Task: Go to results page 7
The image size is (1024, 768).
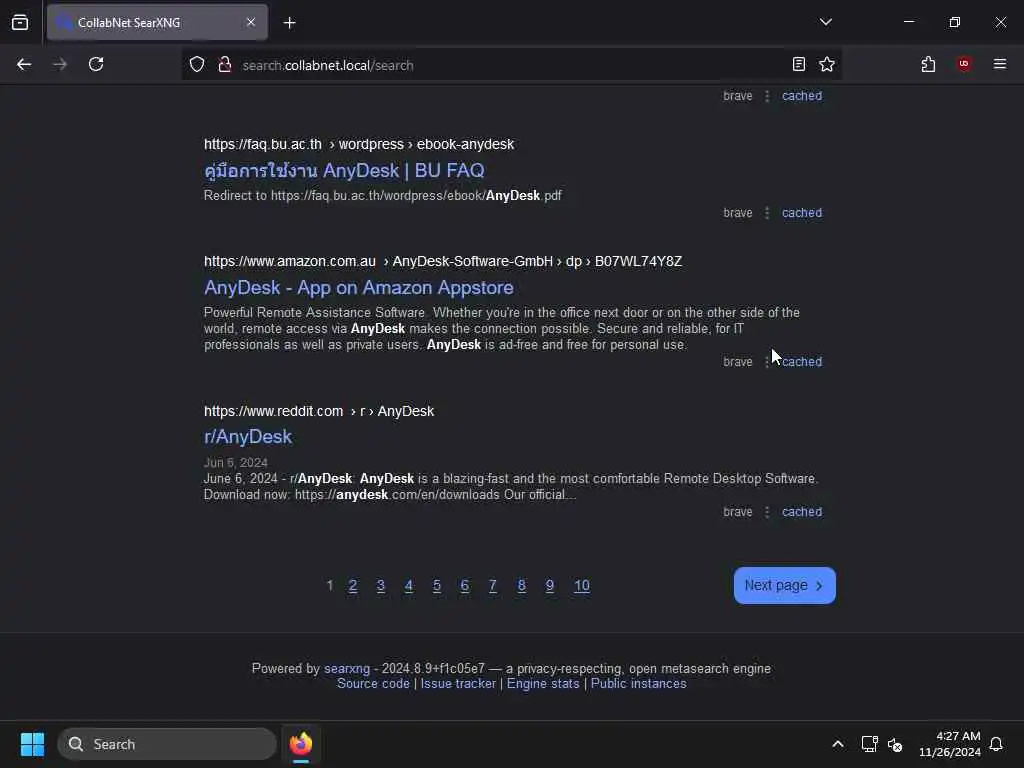Action: [493, 586]
